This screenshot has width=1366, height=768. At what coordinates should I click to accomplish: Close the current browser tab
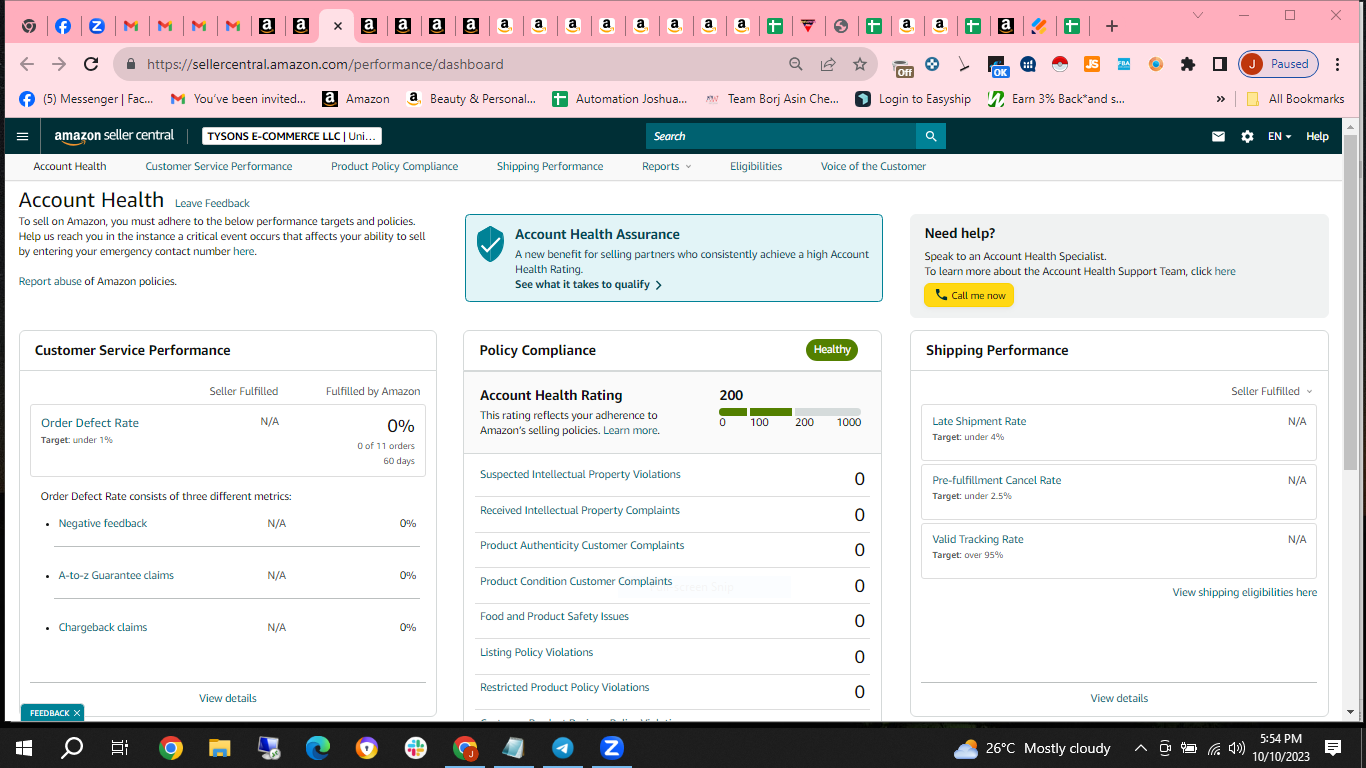337,26
